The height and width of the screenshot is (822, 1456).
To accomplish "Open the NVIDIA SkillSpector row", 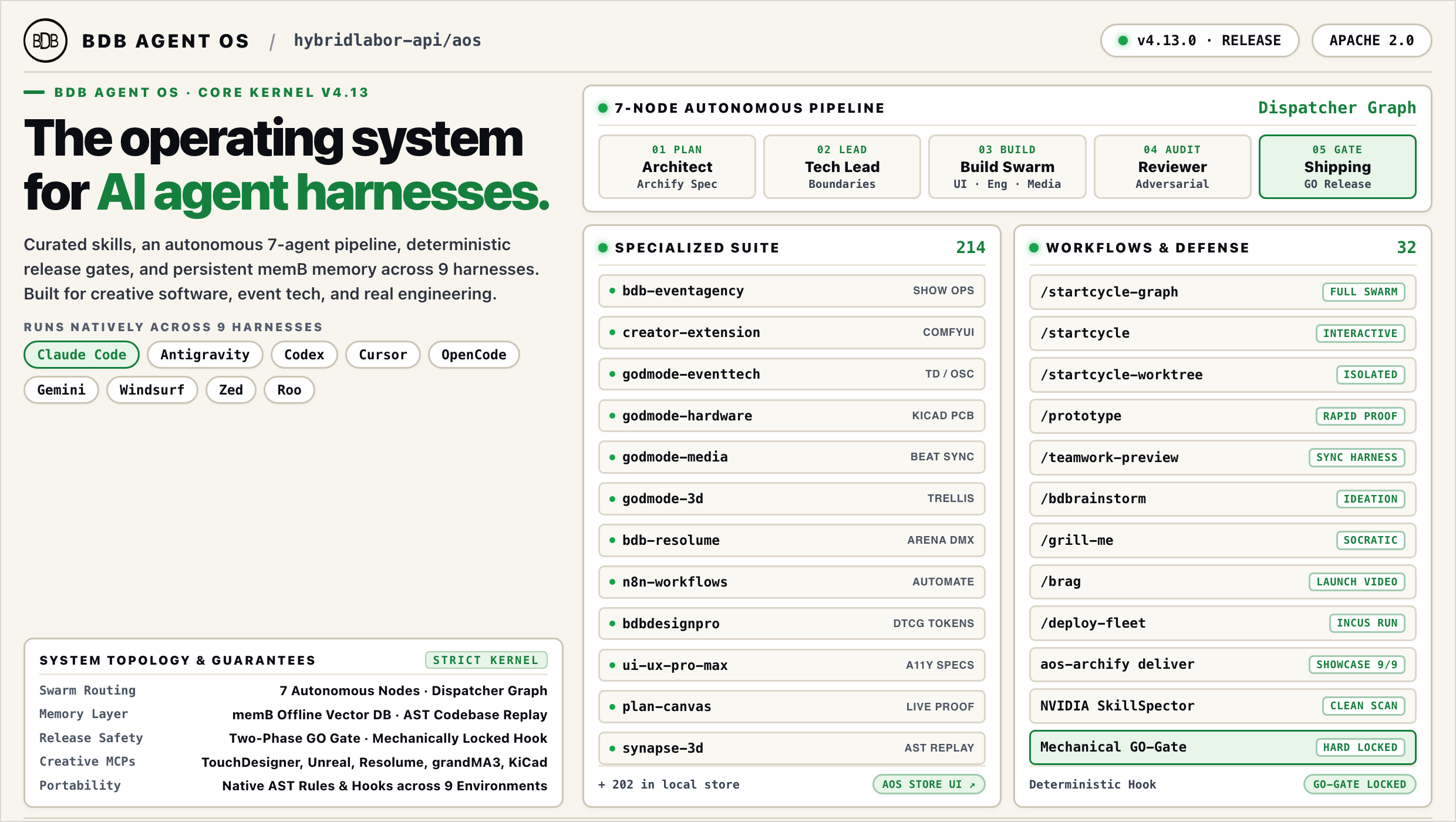I will click(1222, 706).
